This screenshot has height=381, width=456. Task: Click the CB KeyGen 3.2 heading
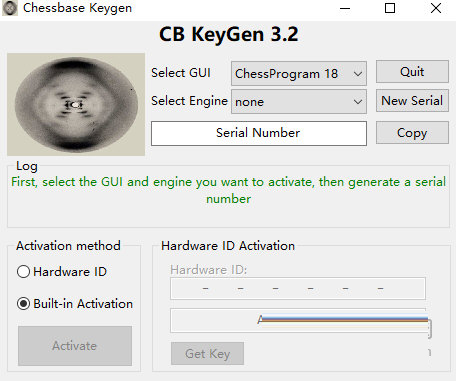click(x=229, y=34)
